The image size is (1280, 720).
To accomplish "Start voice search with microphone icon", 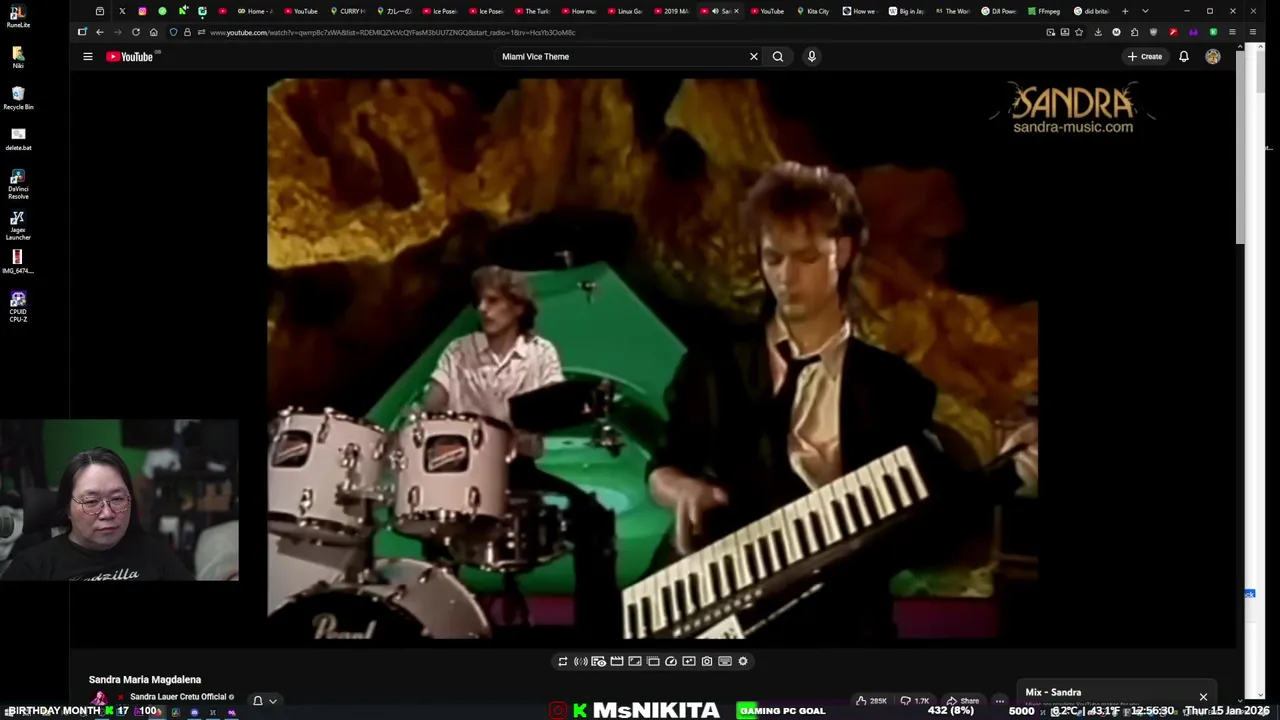I will click(812, 57).
